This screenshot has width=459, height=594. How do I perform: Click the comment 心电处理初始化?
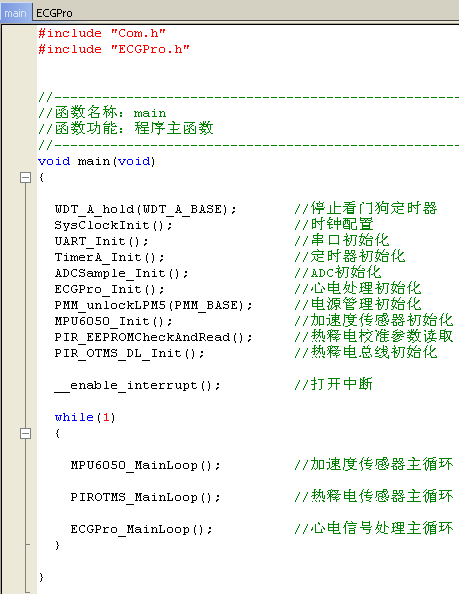(x=358, y=288)
